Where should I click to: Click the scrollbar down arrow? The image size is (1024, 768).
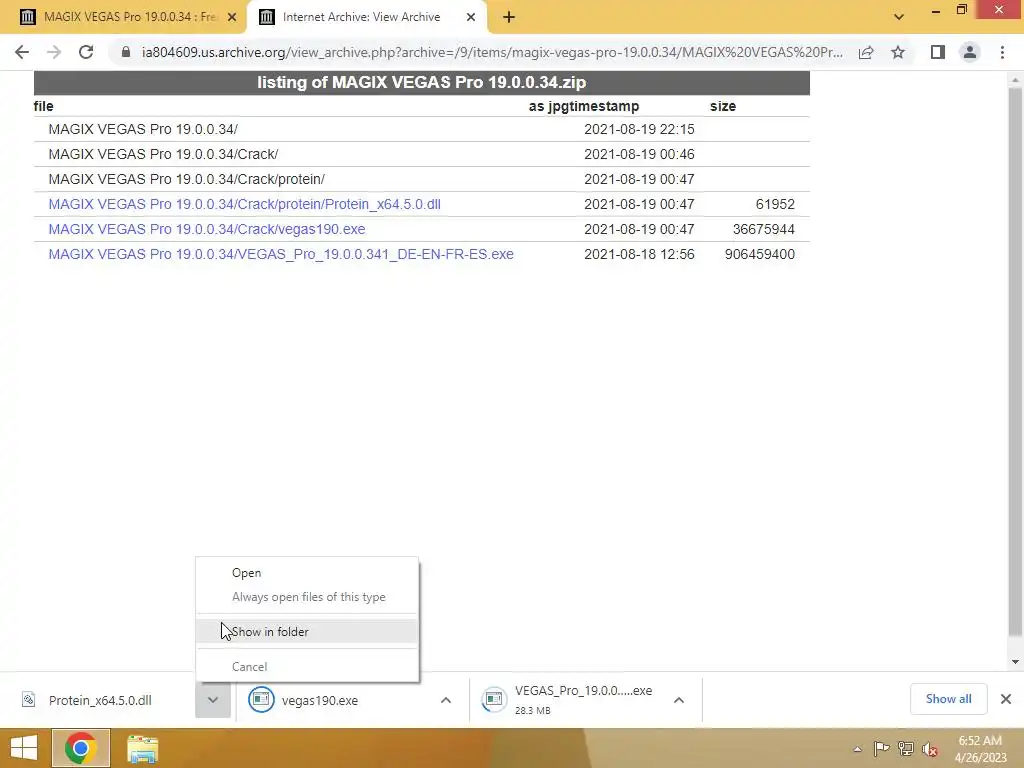click(1015, 662)
